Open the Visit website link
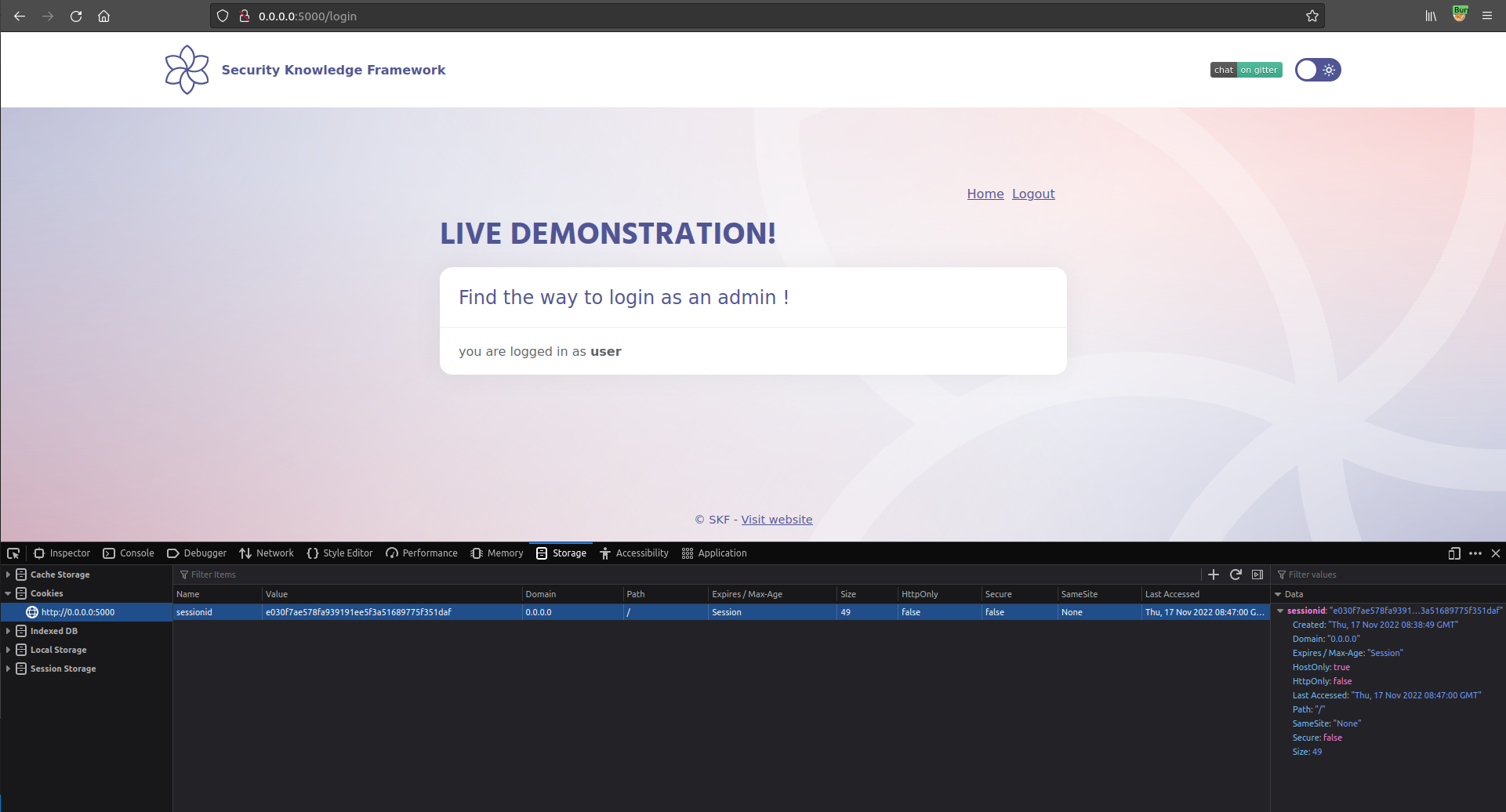Screen dimensions: 1506x812 776,520
